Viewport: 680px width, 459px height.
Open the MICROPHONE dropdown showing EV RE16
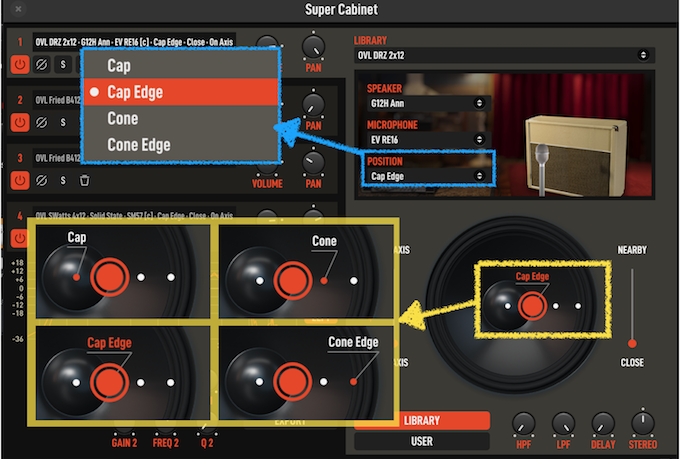click(x=429, y=140)
